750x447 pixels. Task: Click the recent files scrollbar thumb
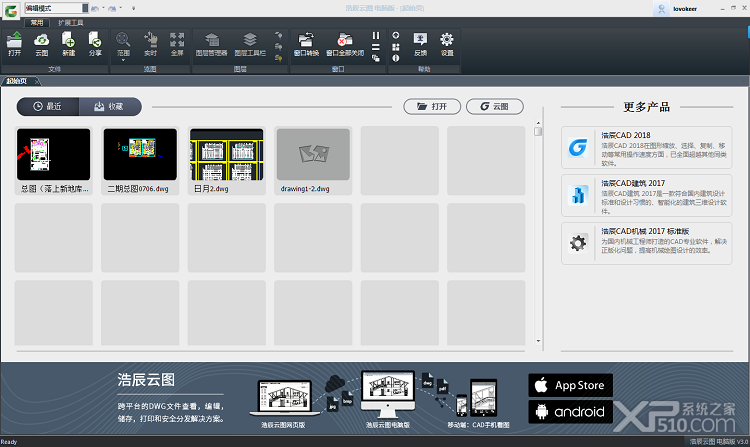click(x=538, y=131)
